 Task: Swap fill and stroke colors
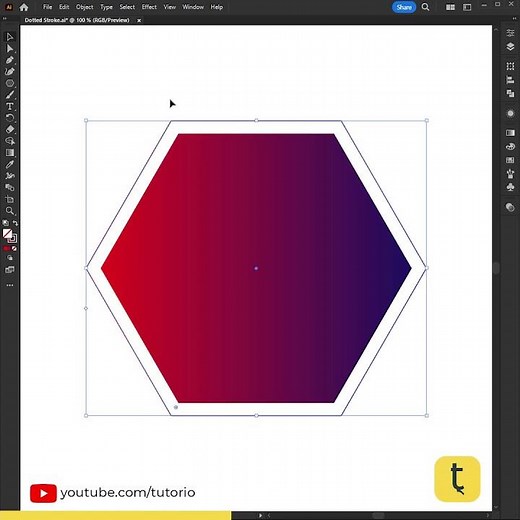[x=15, y=223]
